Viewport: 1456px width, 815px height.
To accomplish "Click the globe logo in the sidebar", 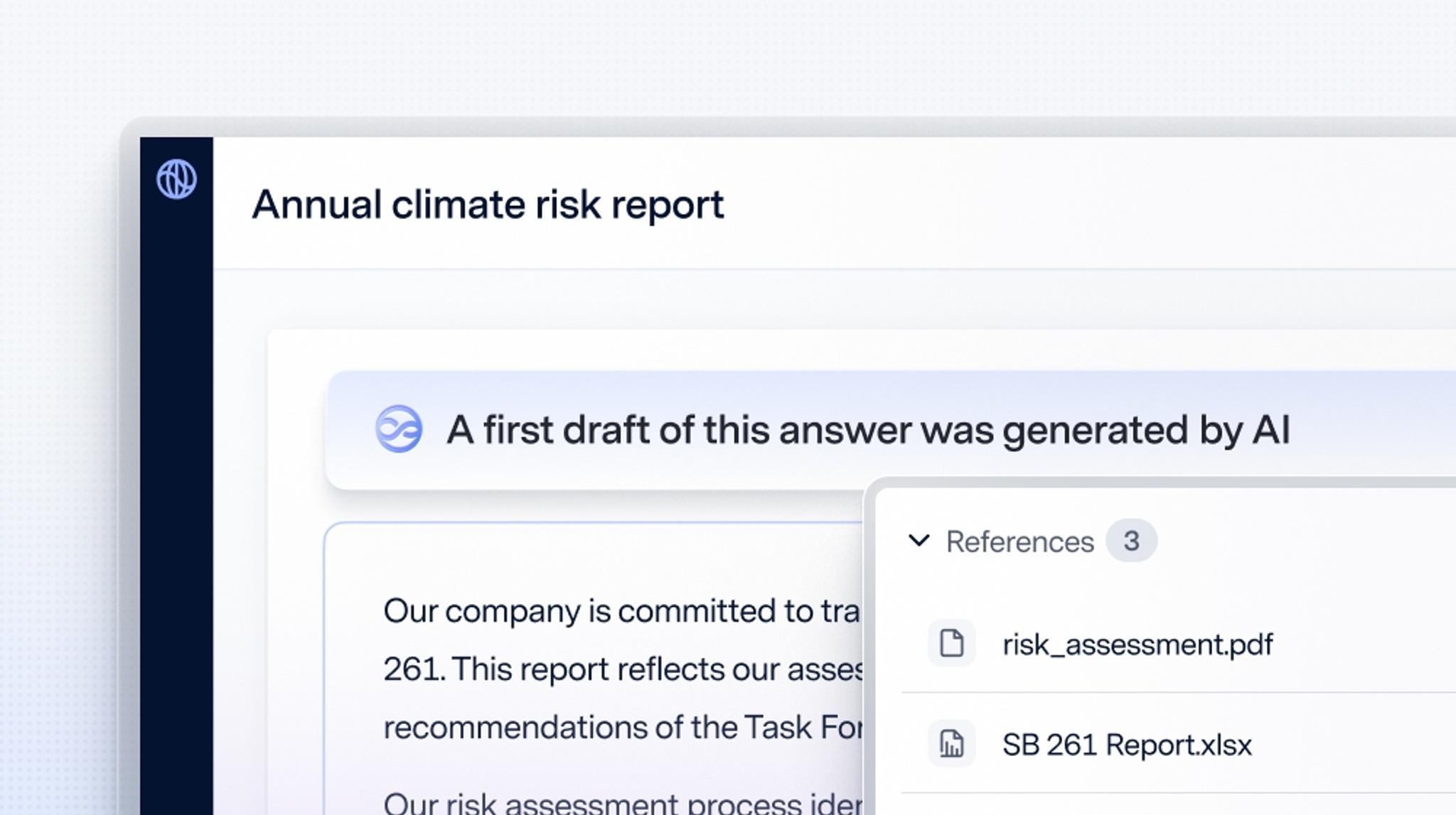I will point(176,179).
